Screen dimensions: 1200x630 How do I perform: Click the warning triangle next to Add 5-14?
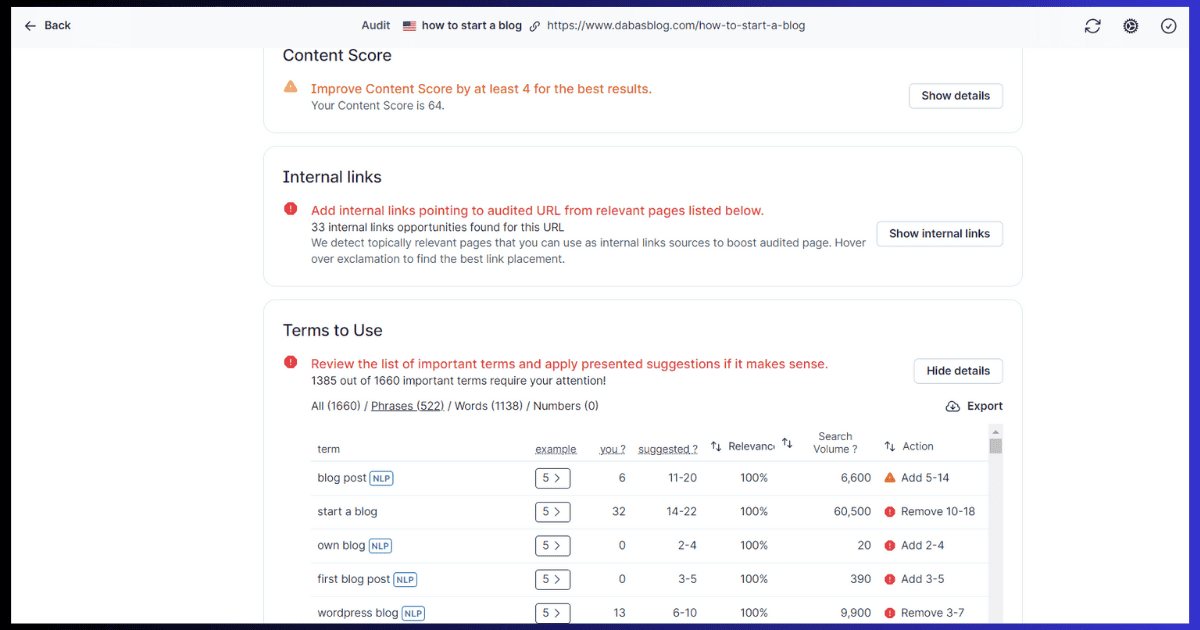pyautogui.click(x=889, y=477)
